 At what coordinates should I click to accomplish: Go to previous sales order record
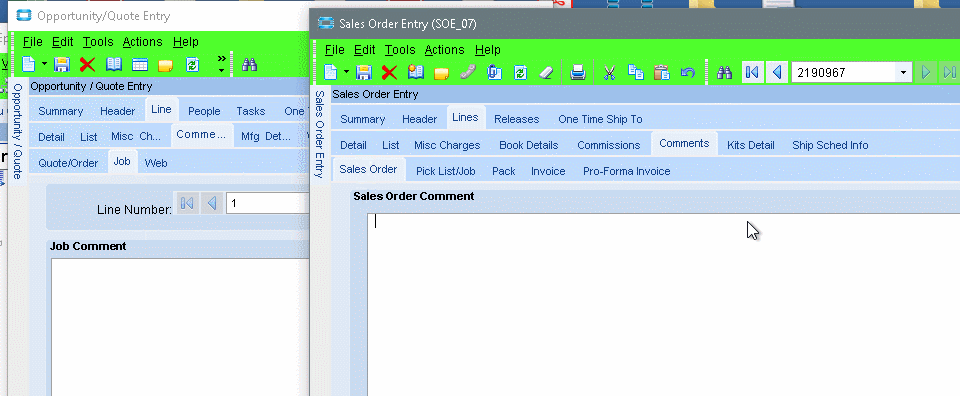pos(777,72)
